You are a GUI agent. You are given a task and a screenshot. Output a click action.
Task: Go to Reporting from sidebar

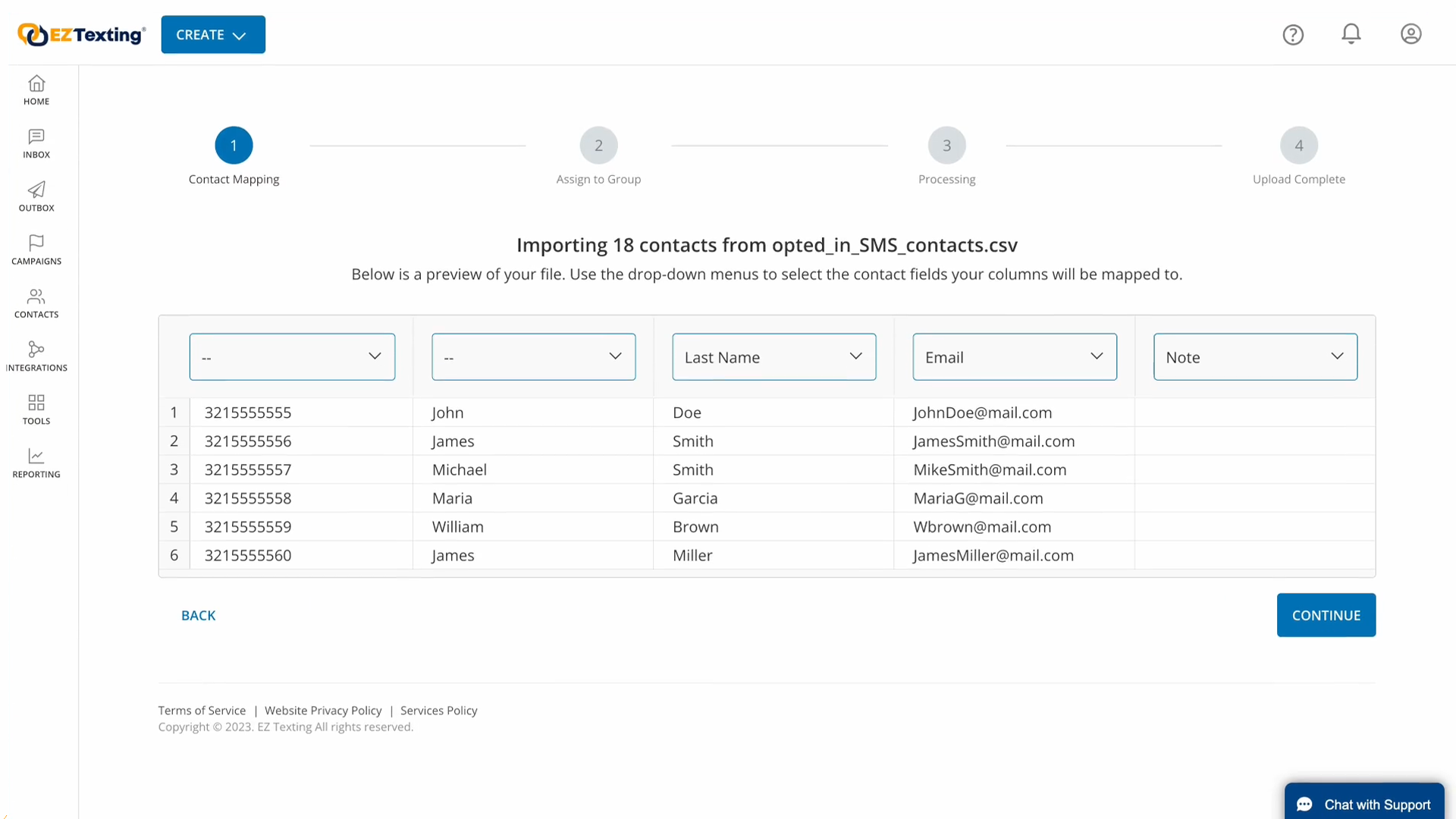36,462
